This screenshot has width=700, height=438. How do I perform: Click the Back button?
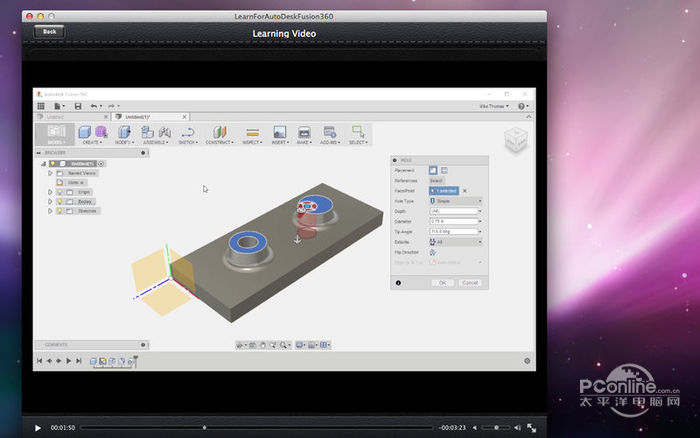coord(48,32)
